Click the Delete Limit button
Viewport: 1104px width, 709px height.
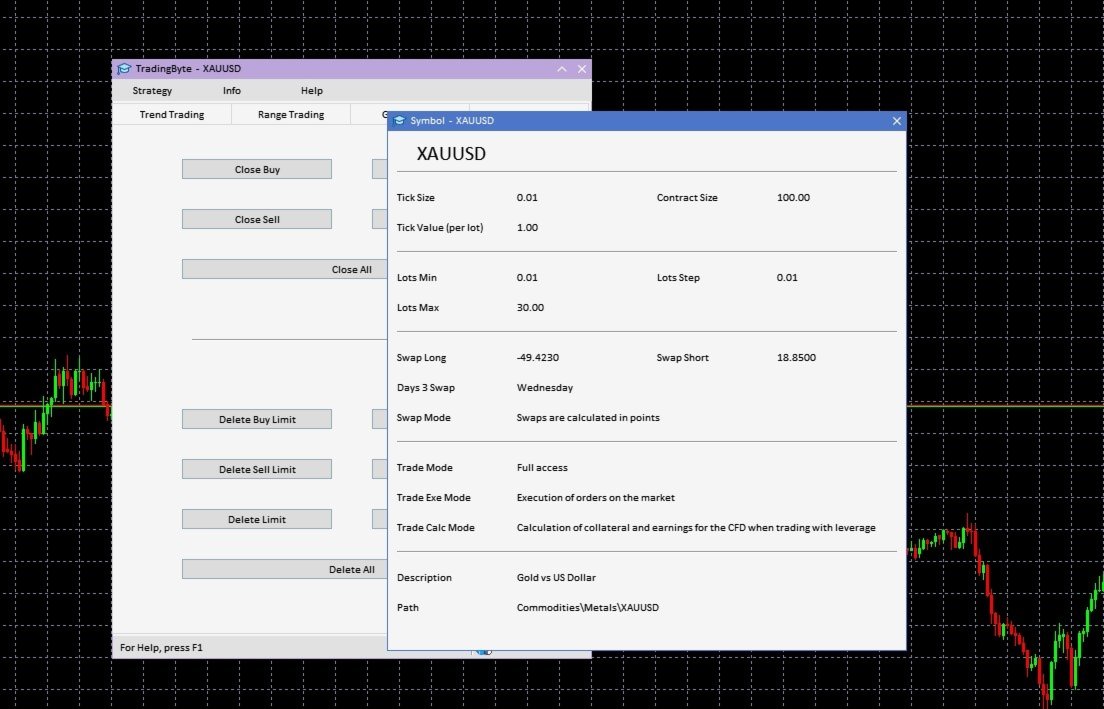pos(257,520)
